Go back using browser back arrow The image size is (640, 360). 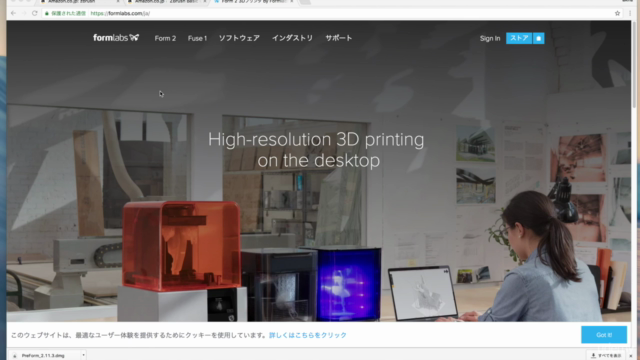pos(13,13)
